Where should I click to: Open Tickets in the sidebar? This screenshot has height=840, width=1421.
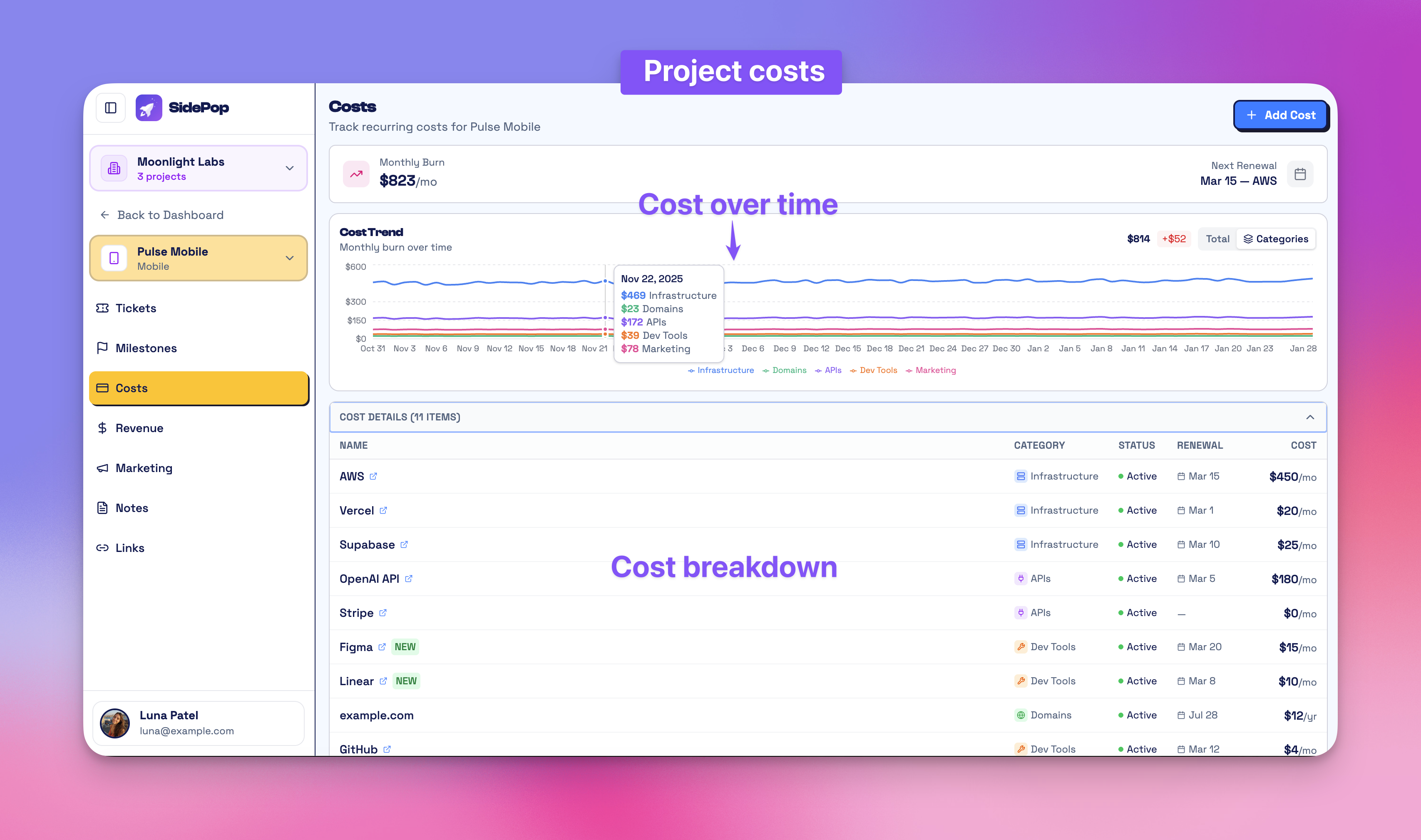coord(136,308)
